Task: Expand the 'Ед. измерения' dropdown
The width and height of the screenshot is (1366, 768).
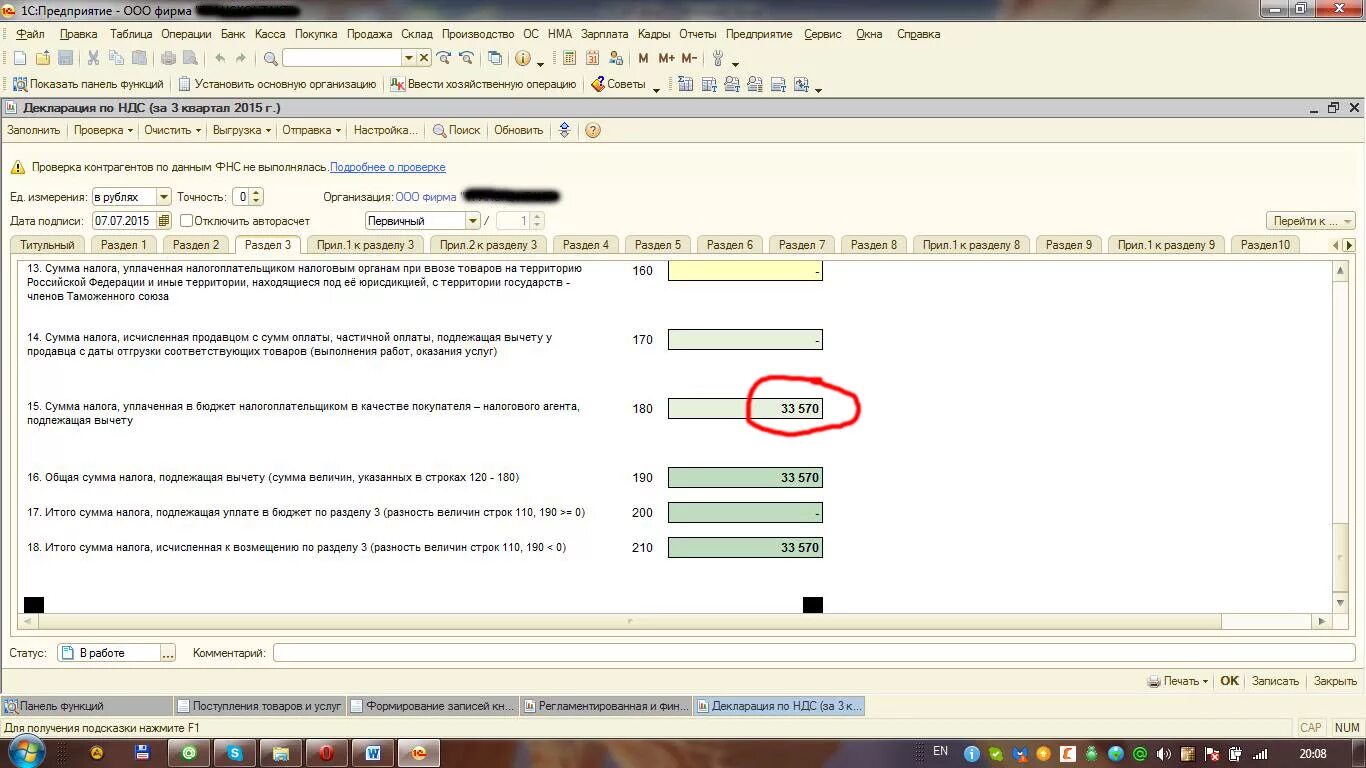Action: [x=164, y=197]
